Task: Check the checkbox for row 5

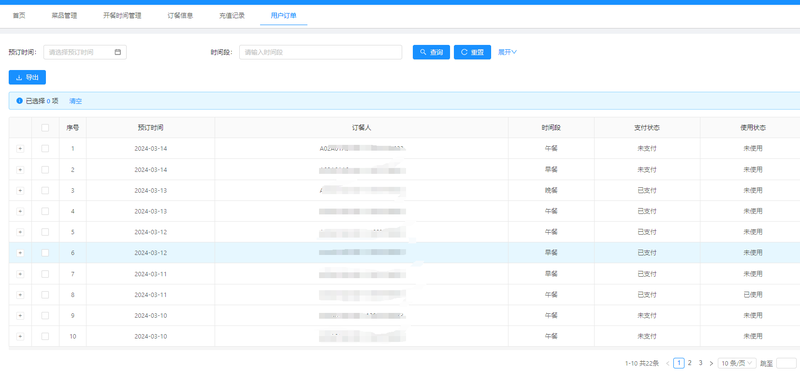Action: (x=45, y=232)
